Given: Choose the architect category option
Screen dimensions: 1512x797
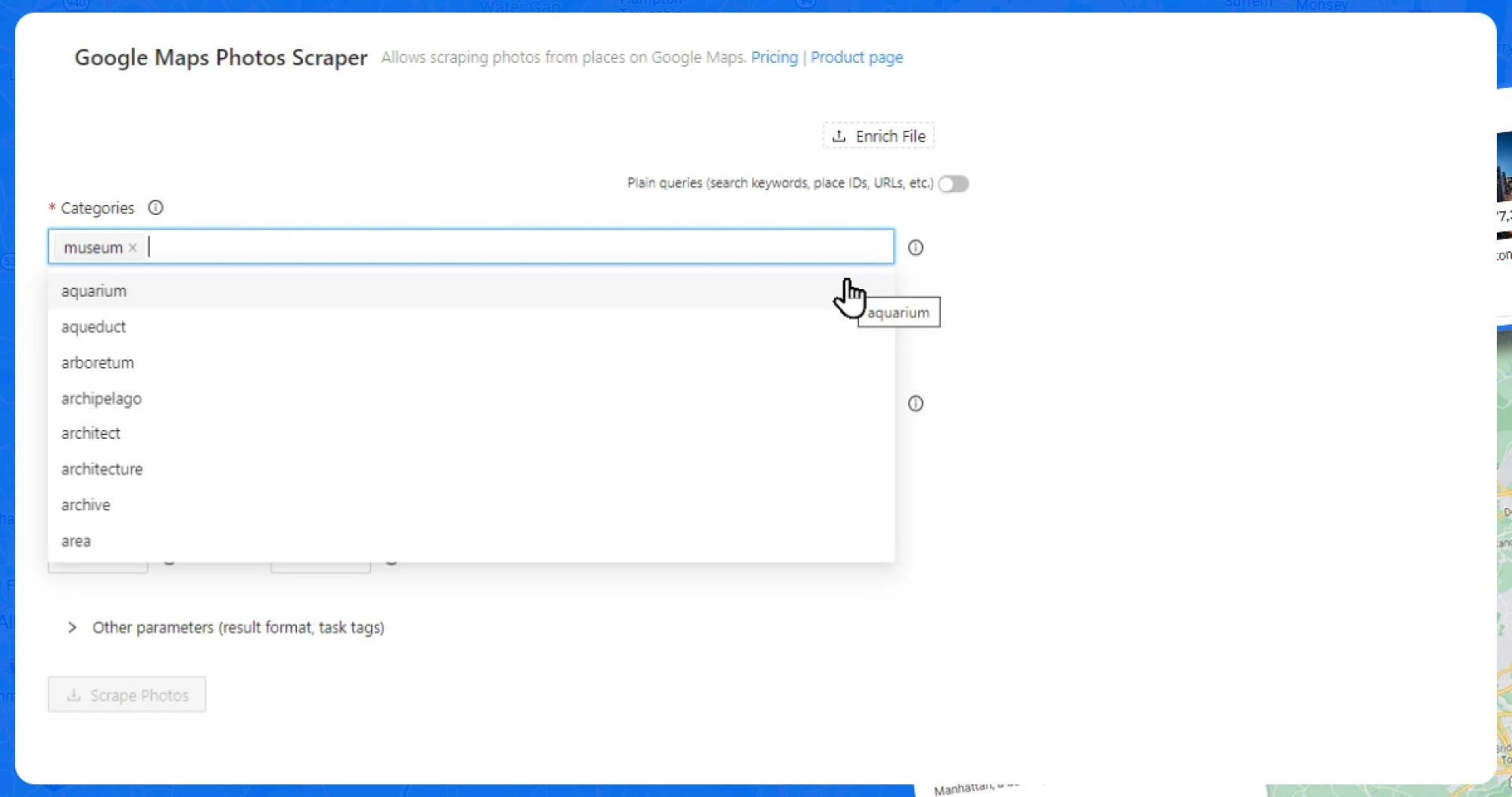Looking at the screenshot, I should [x=91, y=433].
